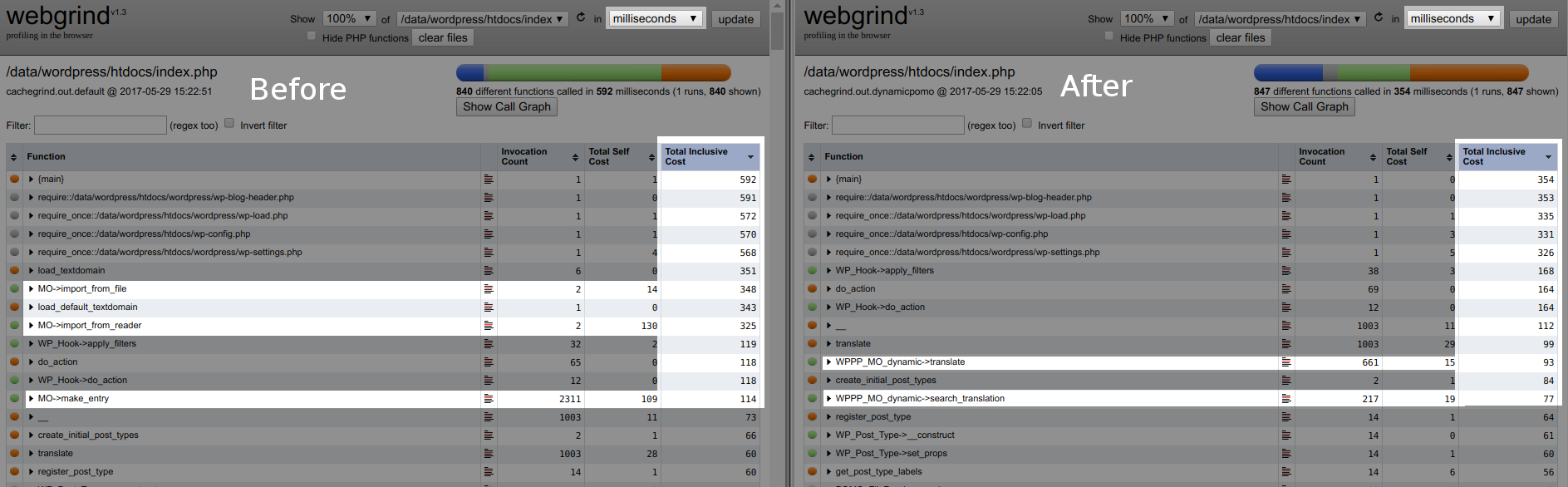
Task: Click sort arrow on Total Inclusive Cost in Before panel
Action: click(750, 157)
